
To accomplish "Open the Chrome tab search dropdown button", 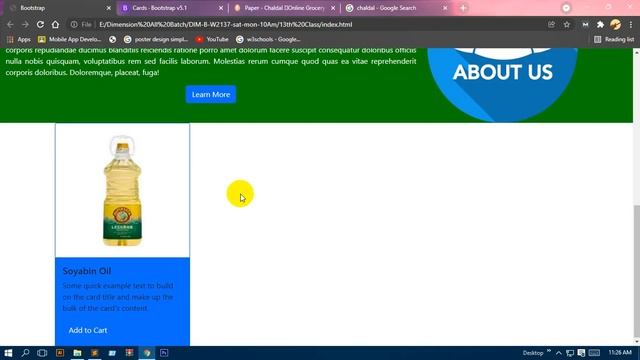I will [x=566, y=8].
